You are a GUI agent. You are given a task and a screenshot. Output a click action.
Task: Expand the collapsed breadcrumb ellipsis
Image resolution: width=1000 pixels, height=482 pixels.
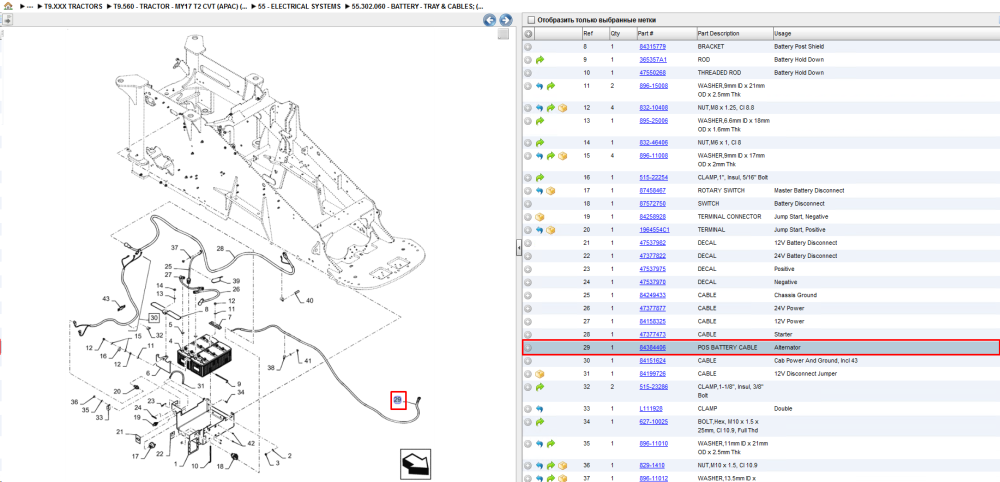[x=29, y=6]
